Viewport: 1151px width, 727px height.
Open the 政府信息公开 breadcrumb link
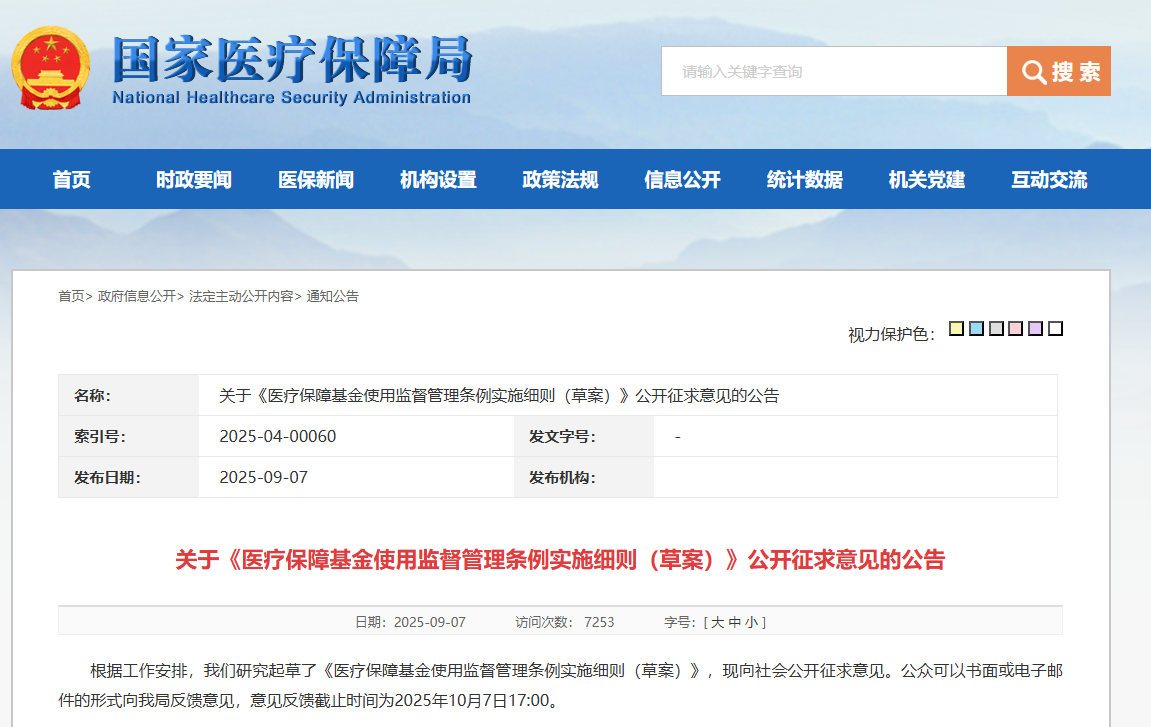pos(136,296)
